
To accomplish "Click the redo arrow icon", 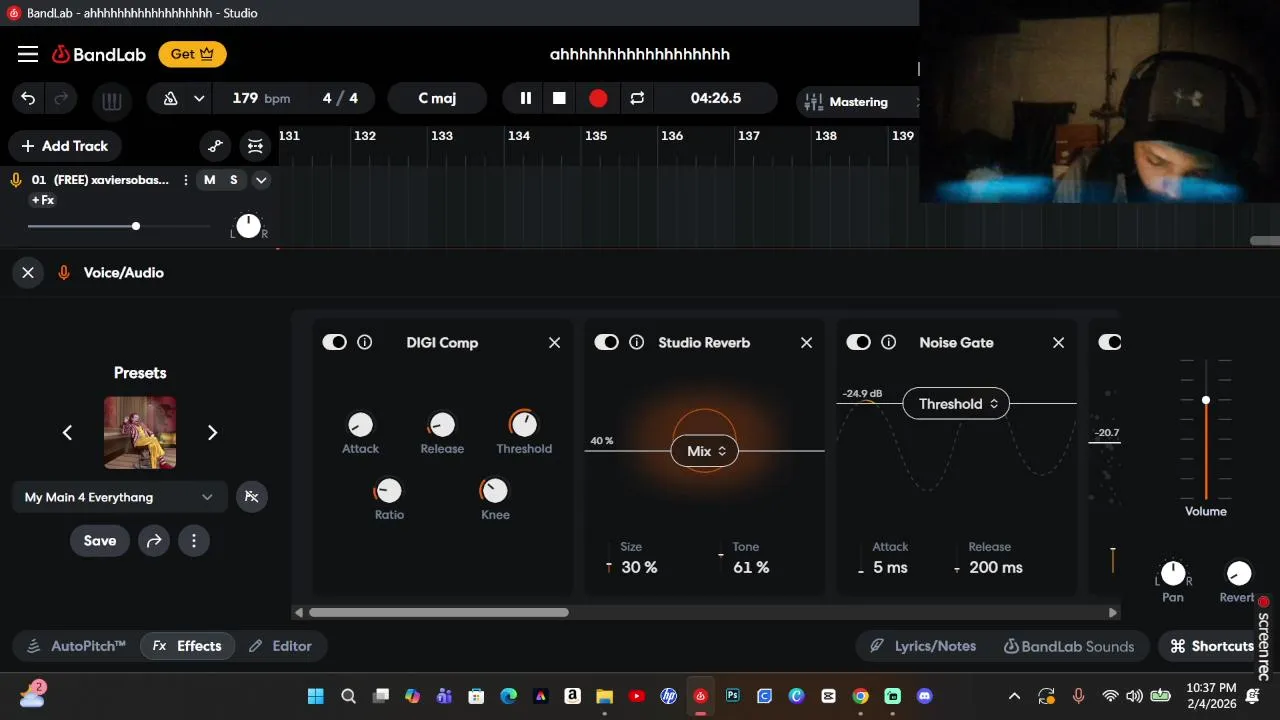I will 61,98.
